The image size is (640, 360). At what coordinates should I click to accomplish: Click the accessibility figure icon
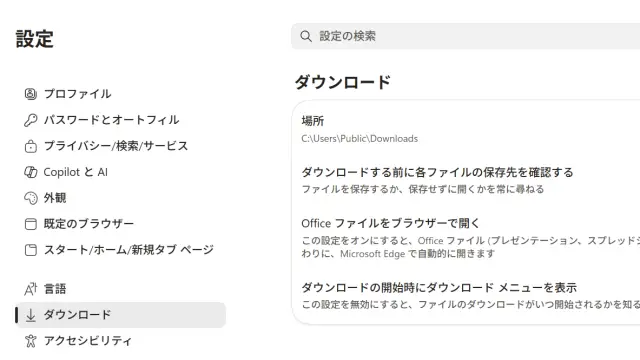pyautogui.click(x=31, y=341)
